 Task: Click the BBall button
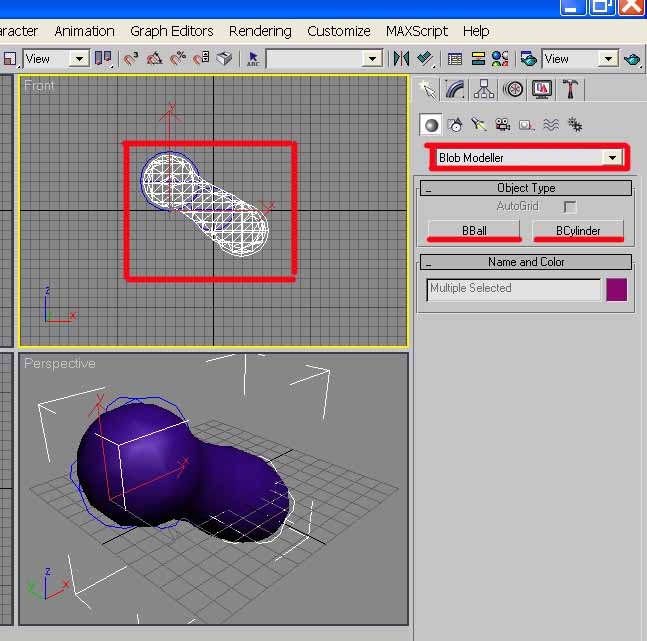point(474,230)
